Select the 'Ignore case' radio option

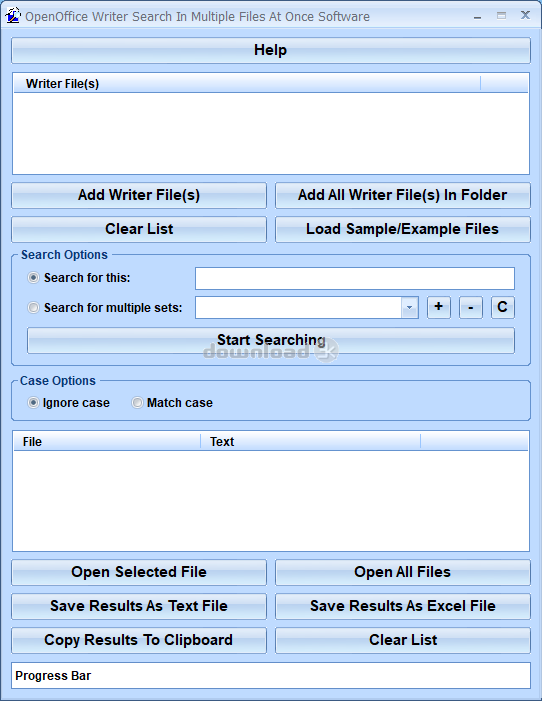(34, 403)
